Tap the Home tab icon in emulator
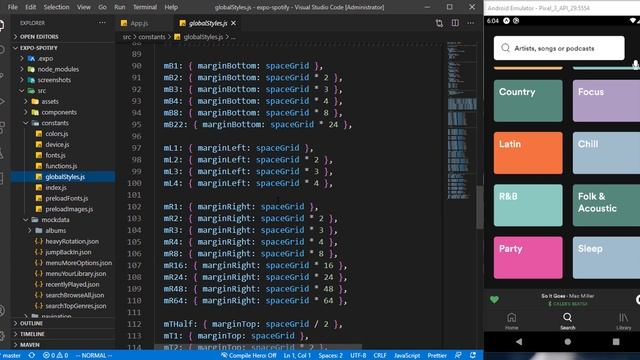The width and height of the screenshot is (640, 360). (511, 321)
